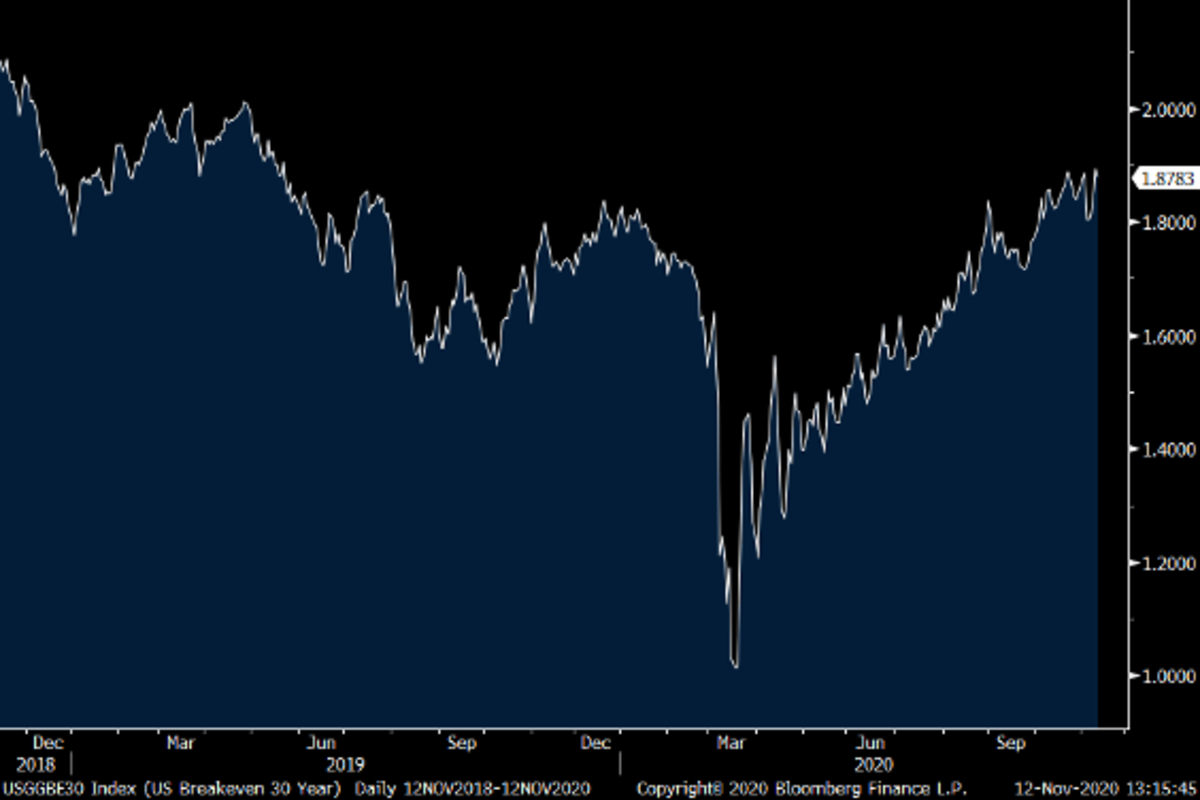This screenshot has width=1200, height=800.
Task: Click the 12-Nov-2020 13:15:45 timestamp
Action: tap(1104, 788)
